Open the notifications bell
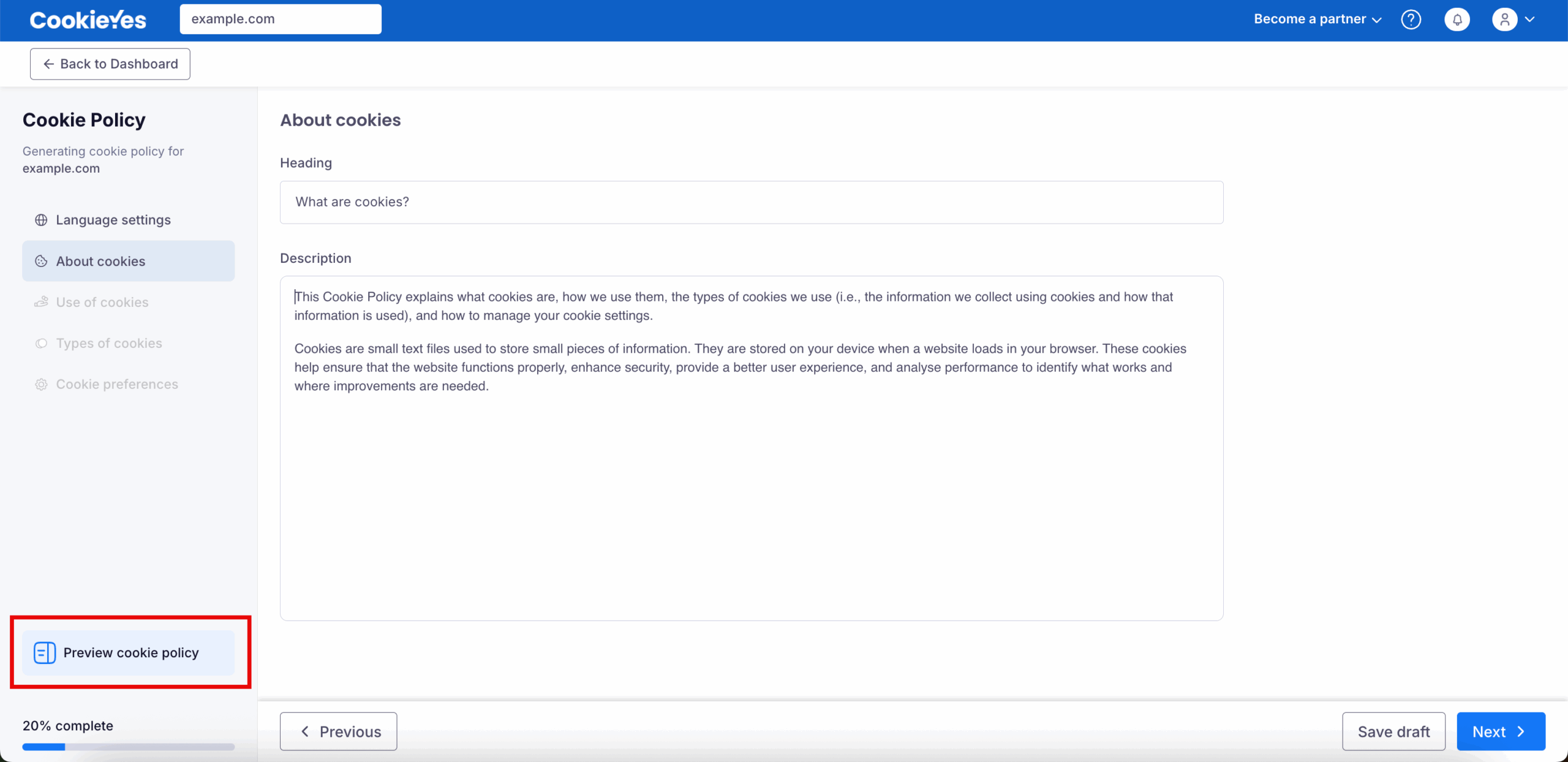This screenshot has width=1568, height=762. point(1458,19)
